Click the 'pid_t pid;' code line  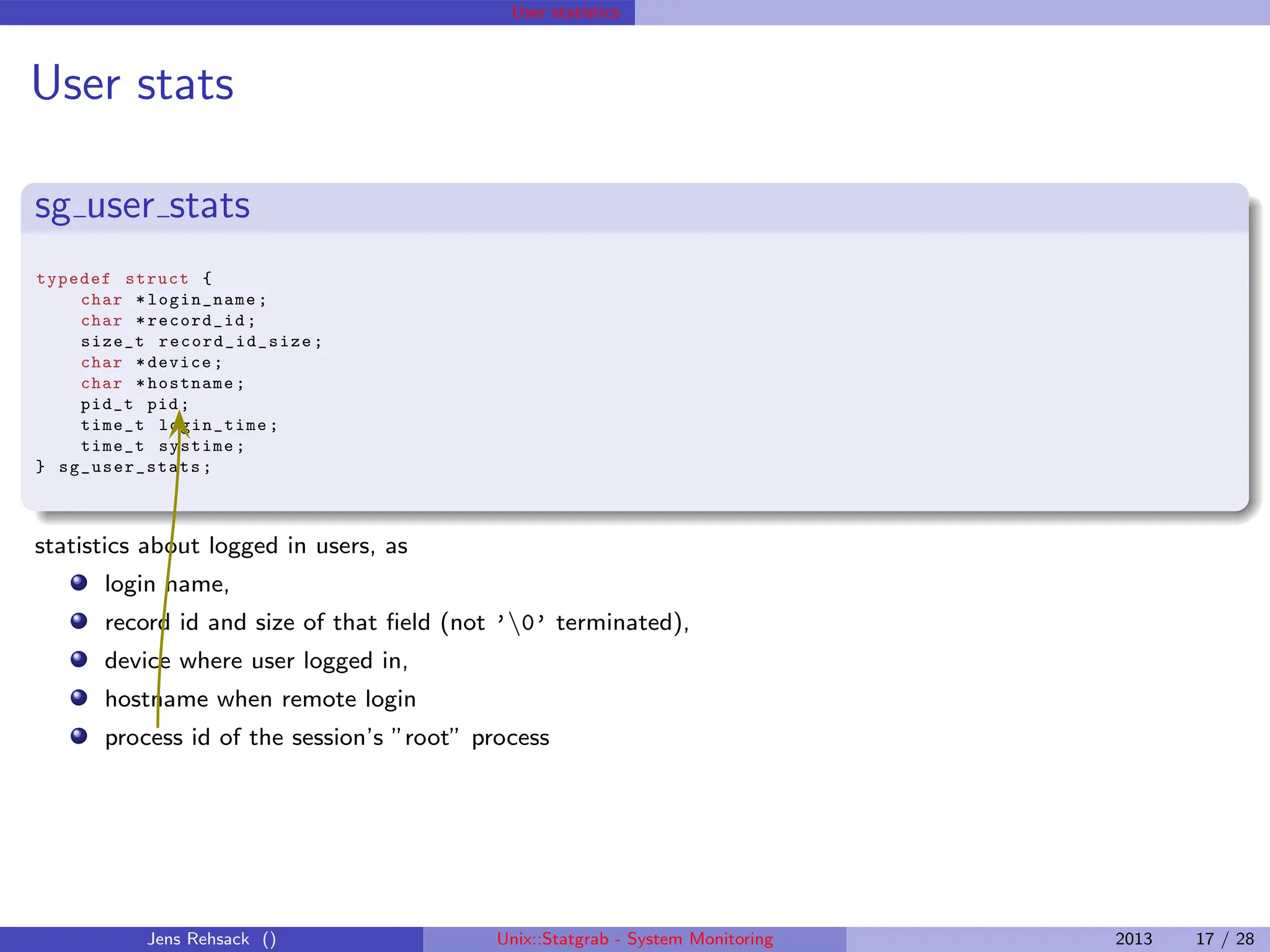(135, 405)
